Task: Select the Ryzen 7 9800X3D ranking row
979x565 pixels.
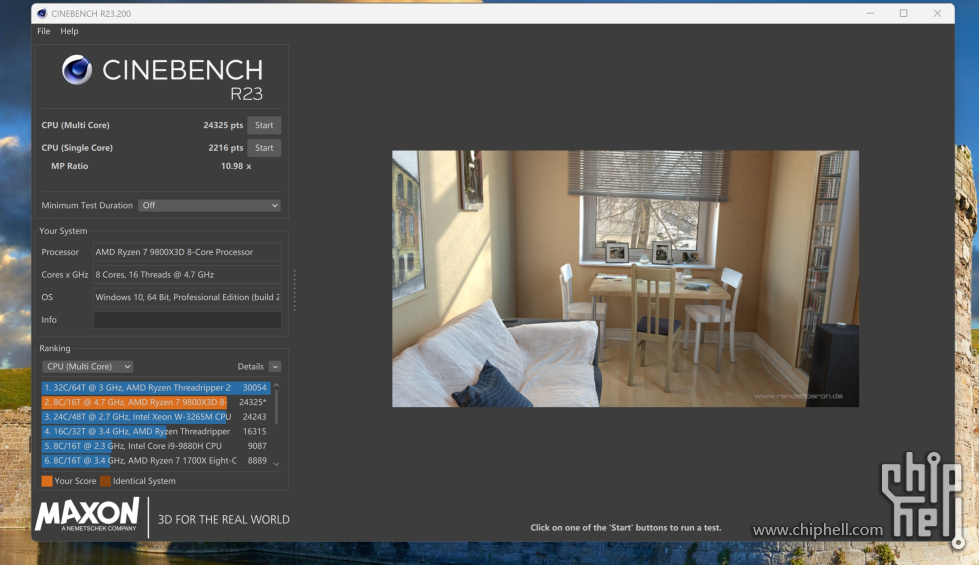Action: [x=155, y=402]
